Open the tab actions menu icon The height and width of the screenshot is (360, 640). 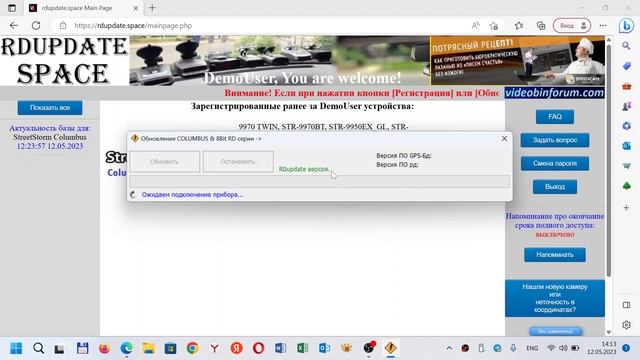[x=12, y=8]
